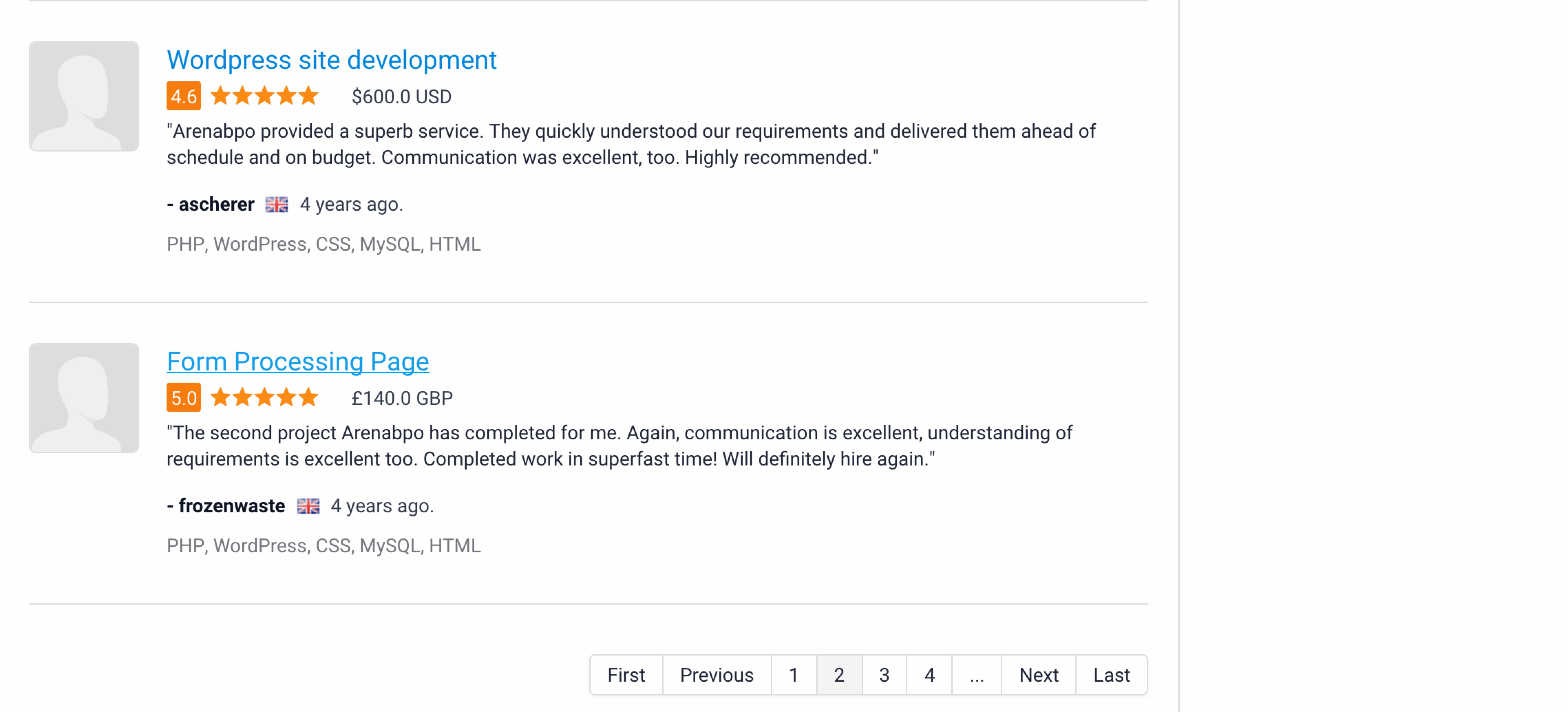The height and width of the screenshot is (712, 1568).
Task: Click stars of Wordpress site development review
Action: coord(264,96)
